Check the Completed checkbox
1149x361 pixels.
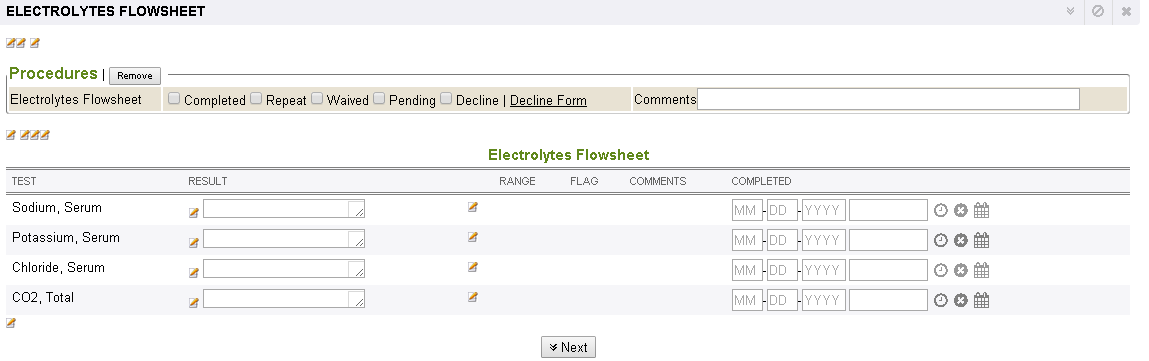click(174, 98)
